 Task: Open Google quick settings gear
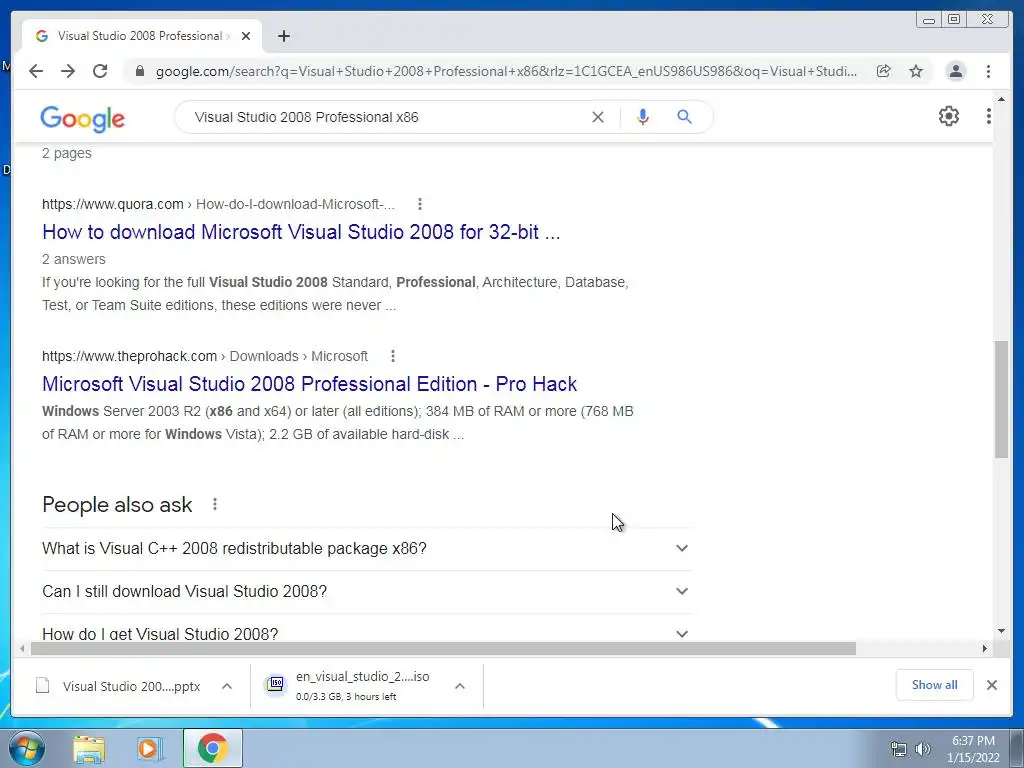pos(948,116)
